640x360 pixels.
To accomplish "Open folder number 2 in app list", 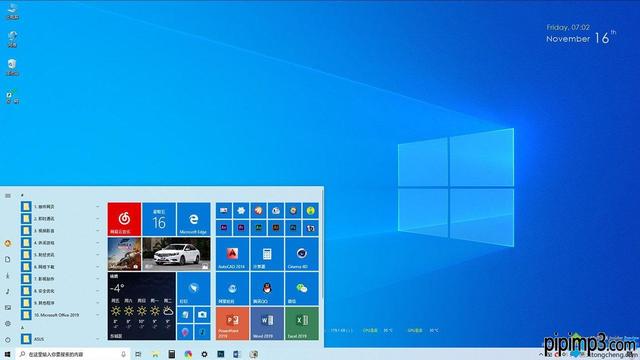I will [x=60, y=219].
